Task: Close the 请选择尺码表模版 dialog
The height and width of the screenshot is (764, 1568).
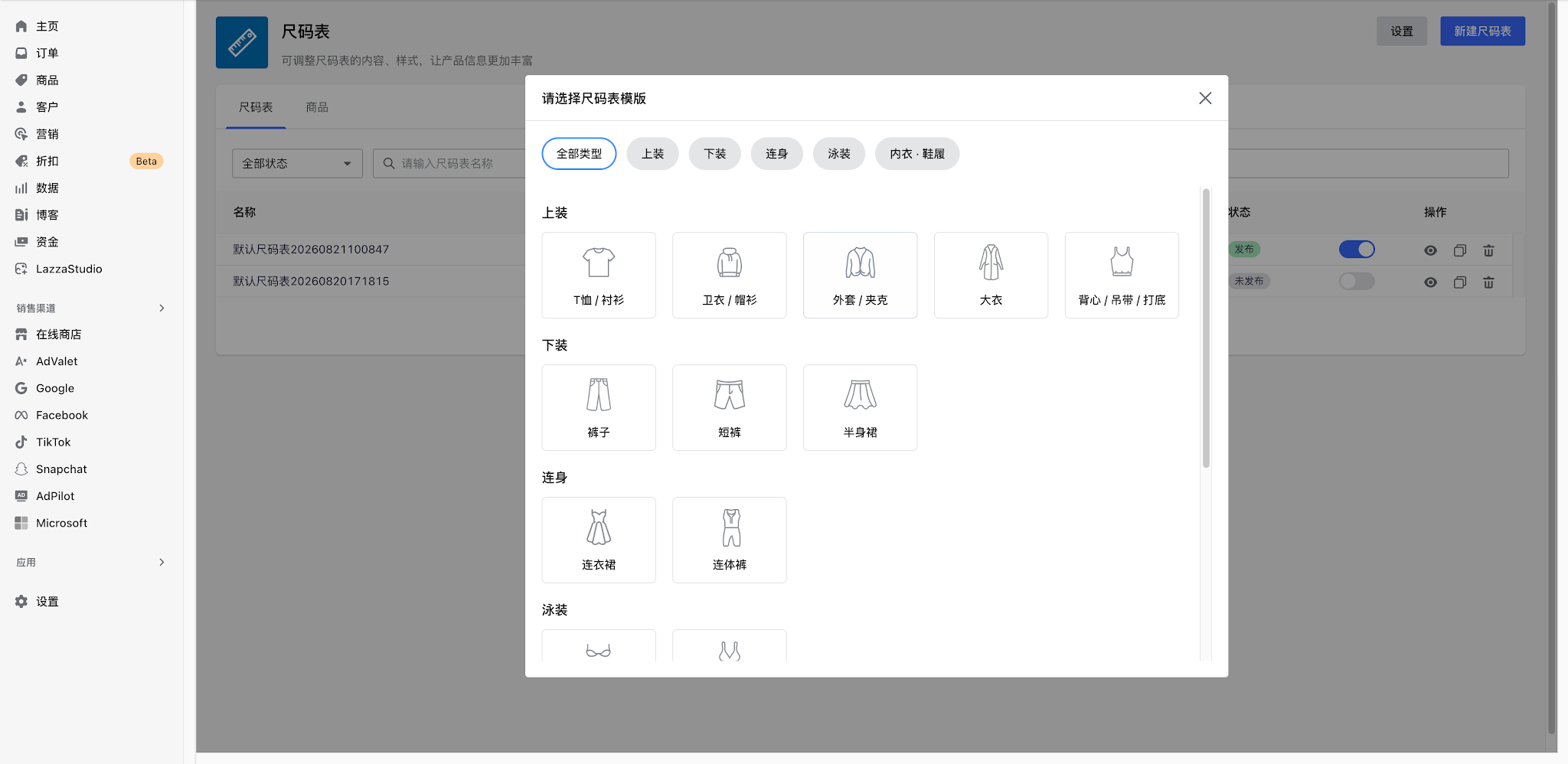Action: click(x=1205, y=98)
